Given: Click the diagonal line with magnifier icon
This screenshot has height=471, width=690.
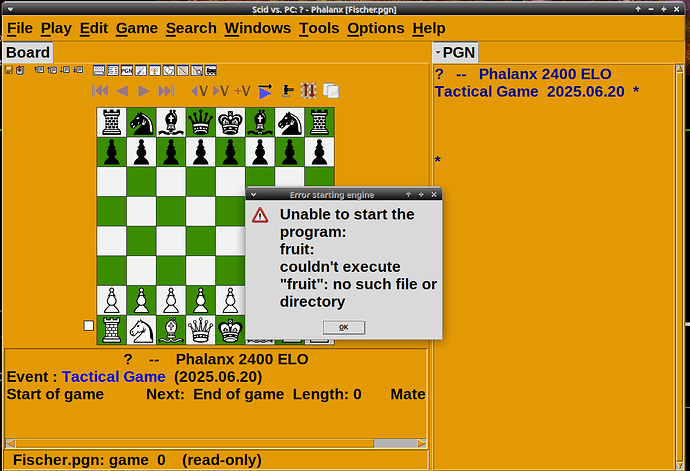Looking at the screenshot, I should pos(197,70).
